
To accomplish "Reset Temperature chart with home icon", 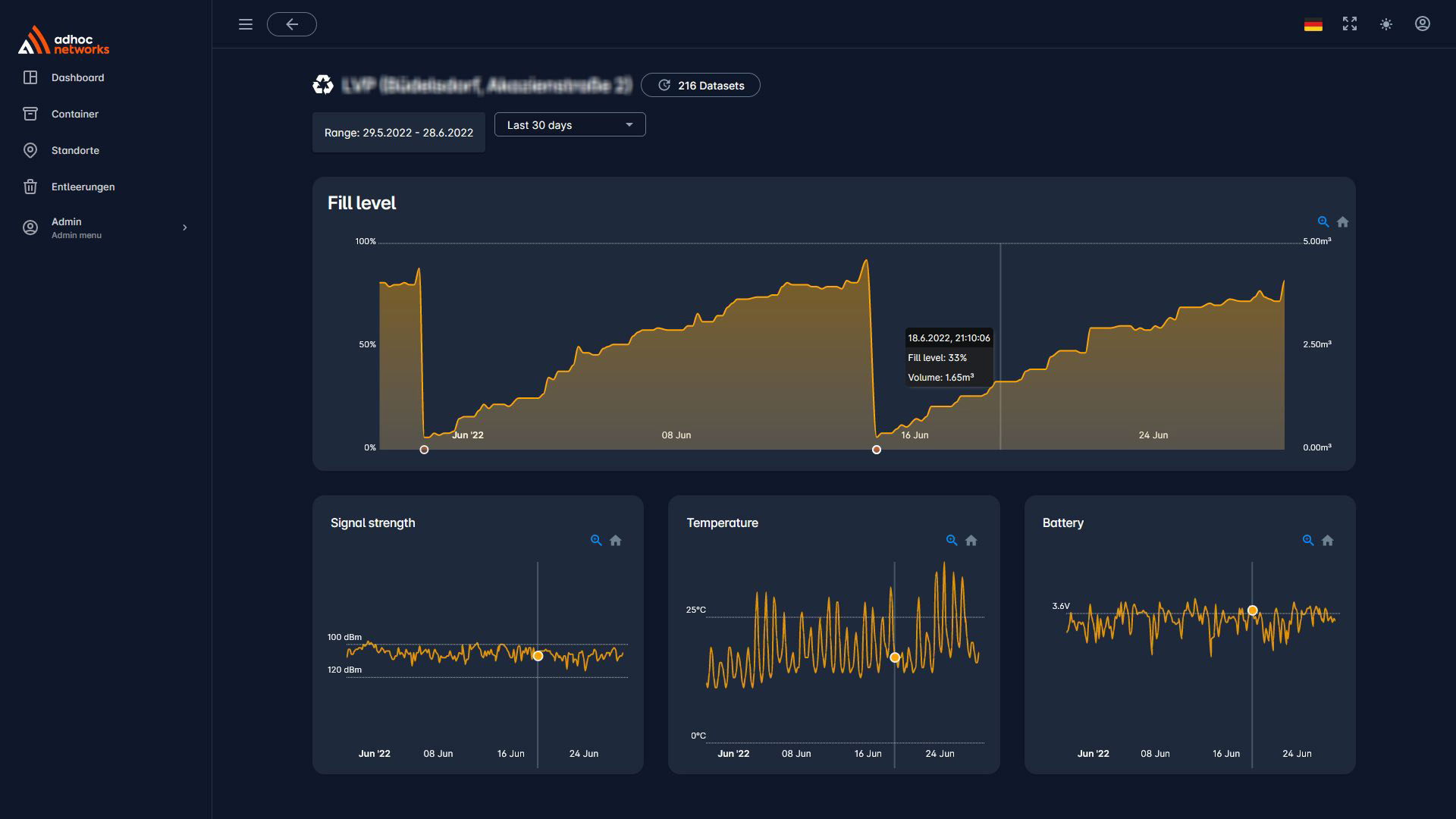I will click(971, 541).
